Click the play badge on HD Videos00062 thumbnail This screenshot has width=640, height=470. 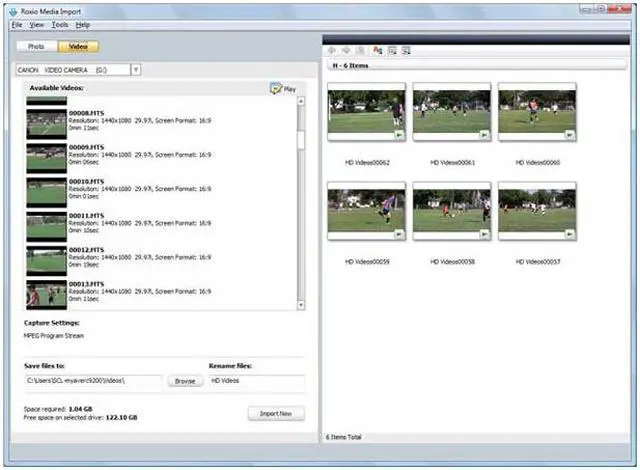click(399, 134)
